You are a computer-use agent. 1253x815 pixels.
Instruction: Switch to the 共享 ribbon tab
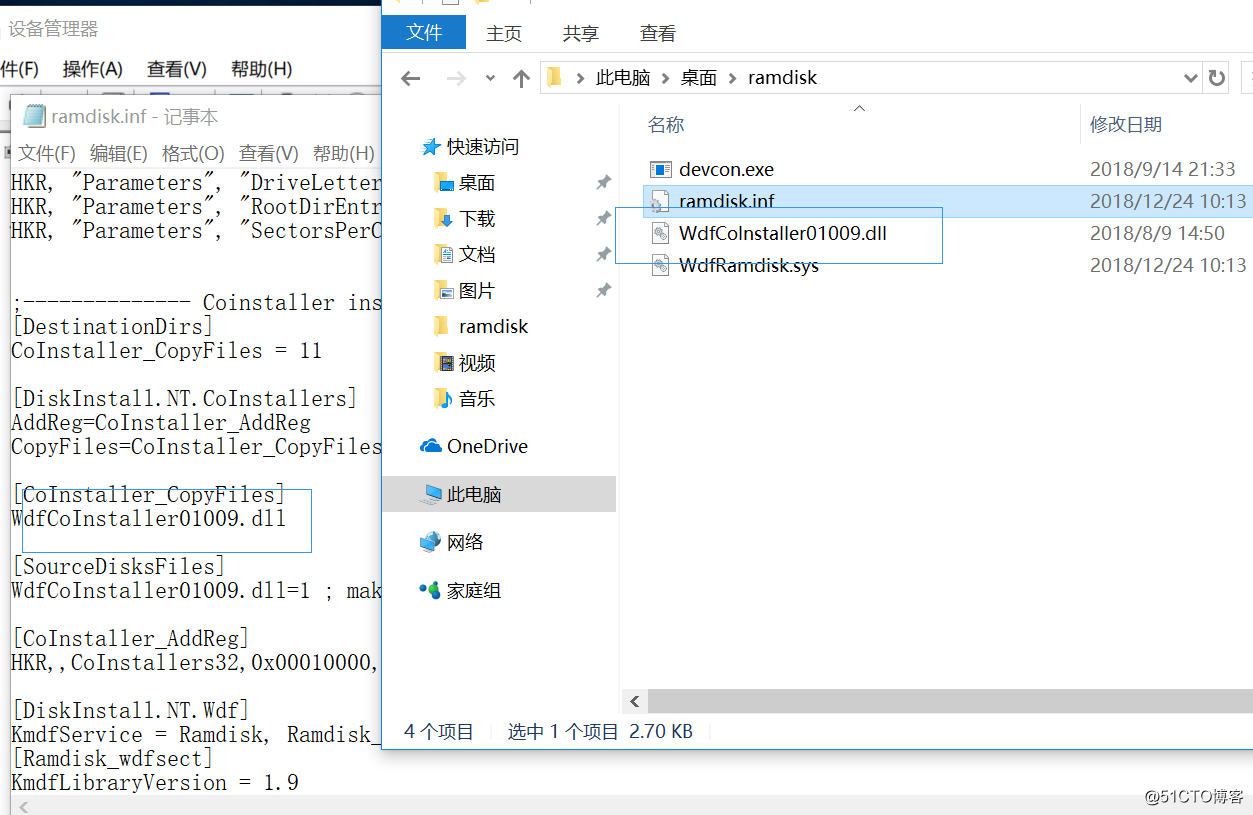(x=580, y=33)
